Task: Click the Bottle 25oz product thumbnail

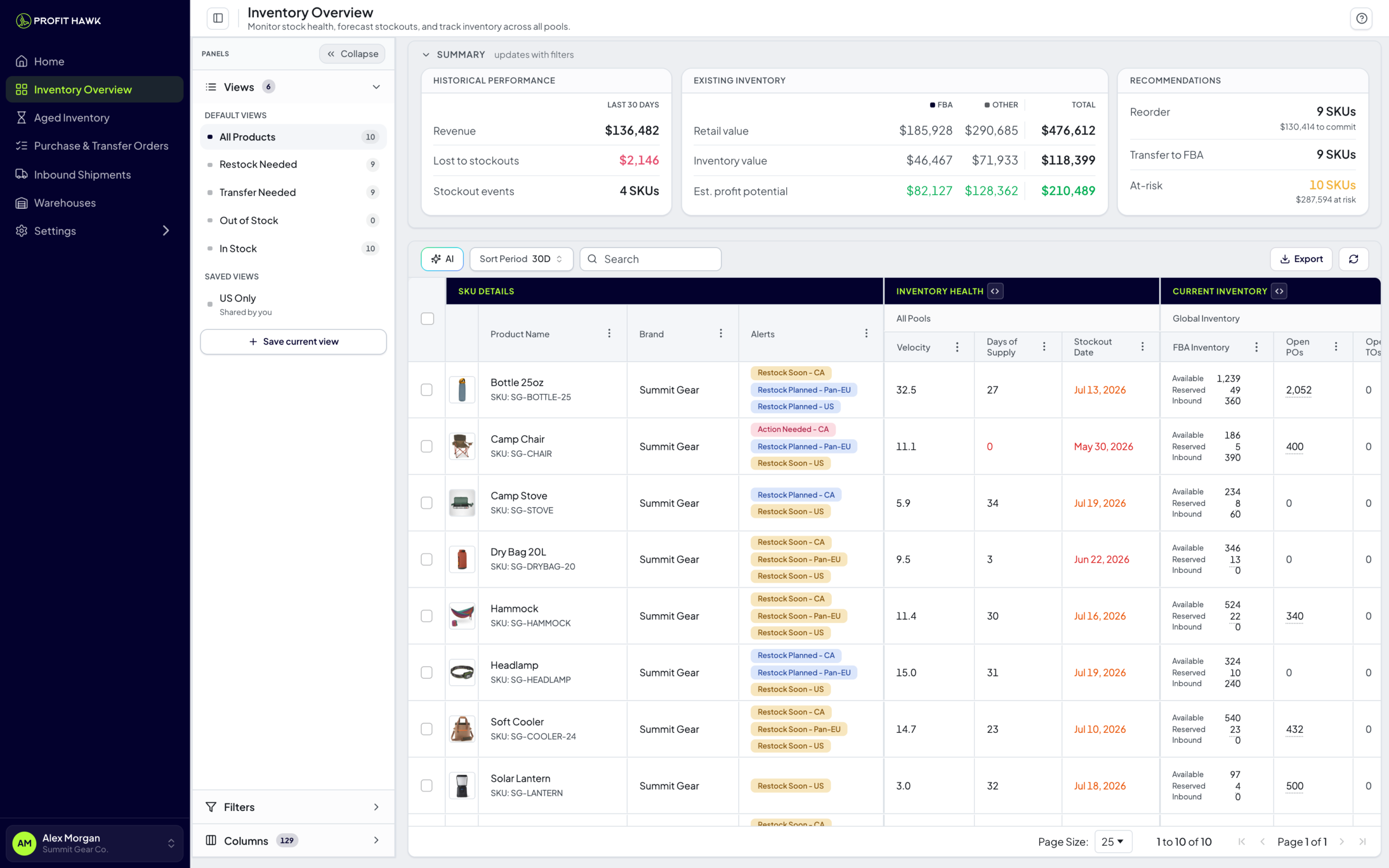Action: [462, 390]
